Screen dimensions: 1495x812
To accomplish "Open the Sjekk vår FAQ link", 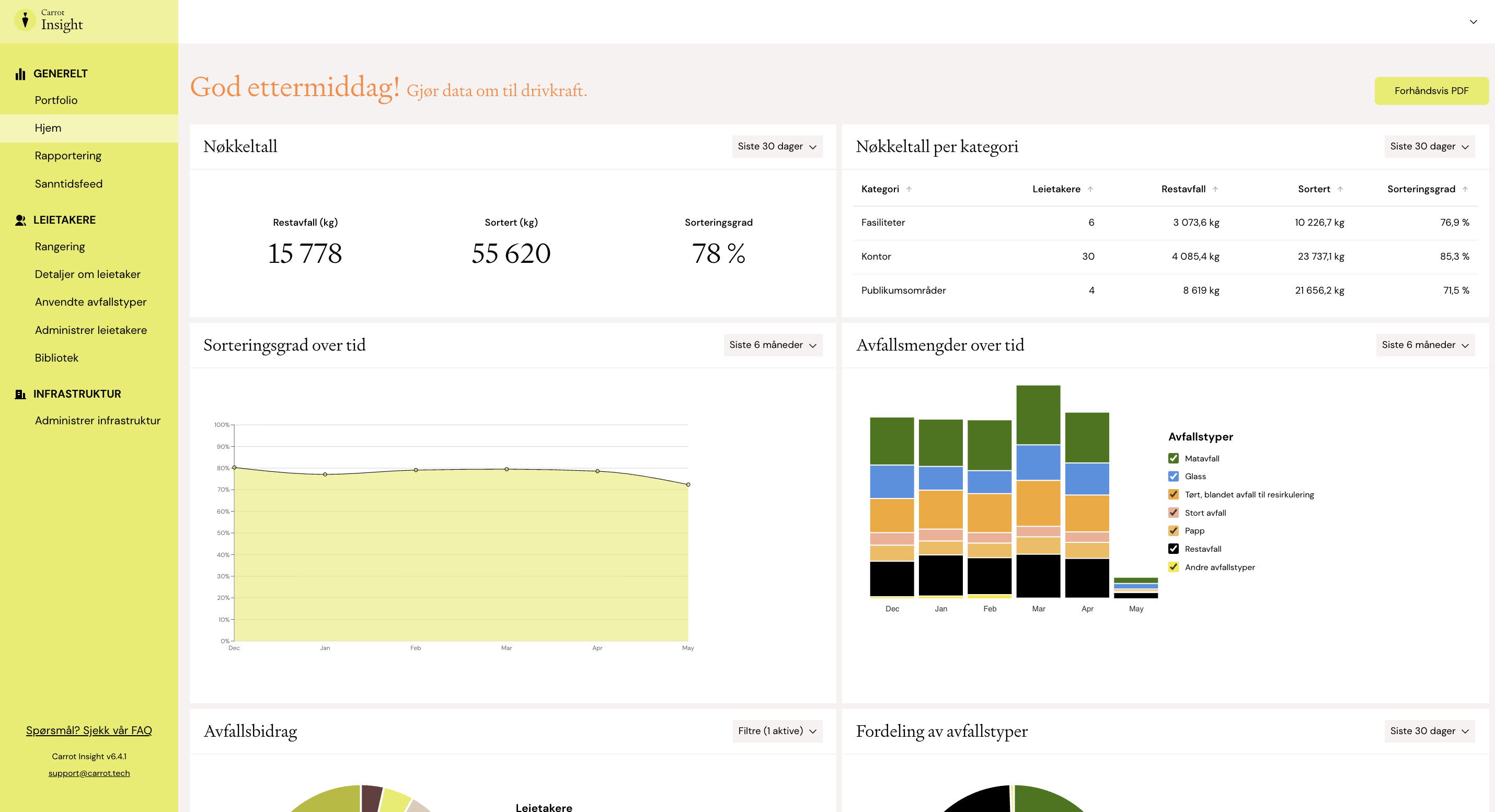I will (89, 730).
